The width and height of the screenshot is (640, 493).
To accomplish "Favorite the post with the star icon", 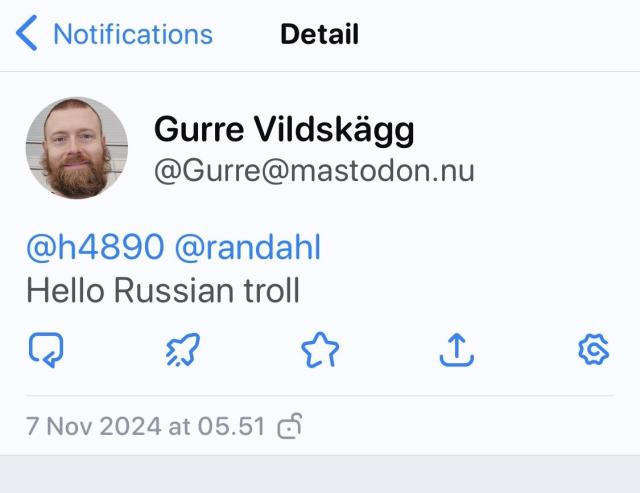I will coord(320,350).
